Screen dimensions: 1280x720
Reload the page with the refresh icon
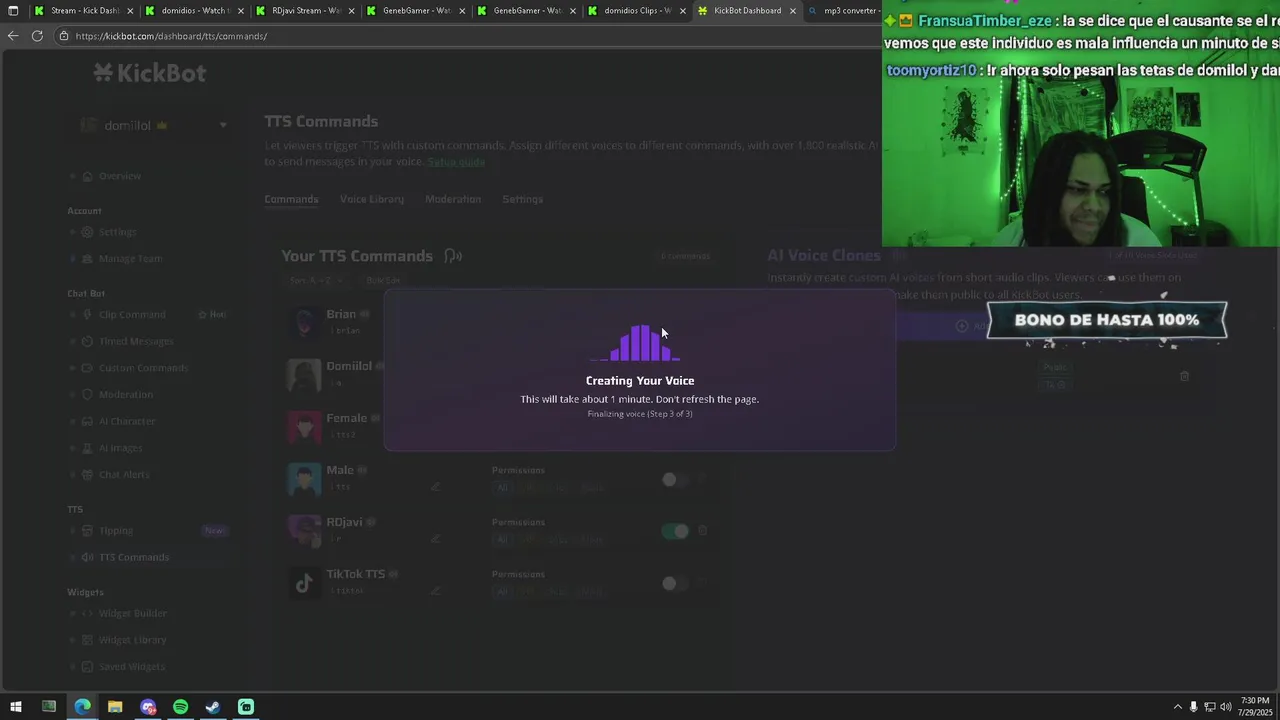pos(37,36)
